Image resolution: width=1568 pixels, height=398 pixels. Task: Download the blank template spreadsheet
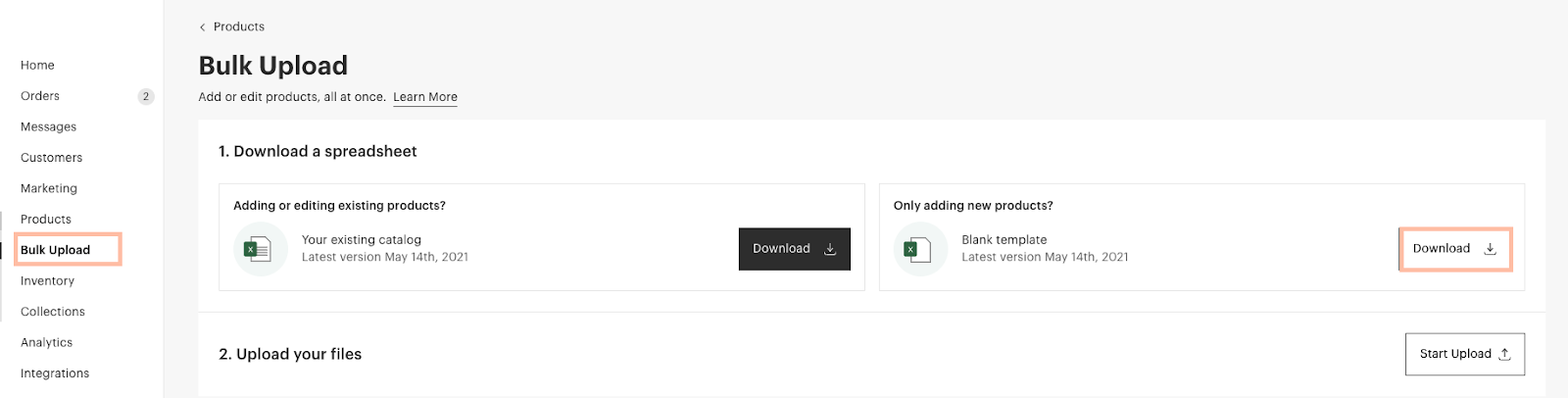(x=1454, y=249)
